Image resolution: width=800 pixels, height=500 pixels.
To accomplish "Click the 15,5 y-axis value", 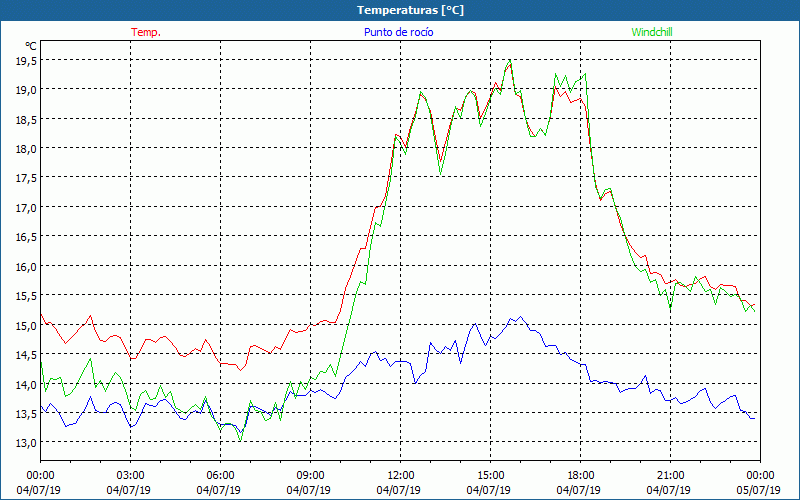I will pos(26,296).
